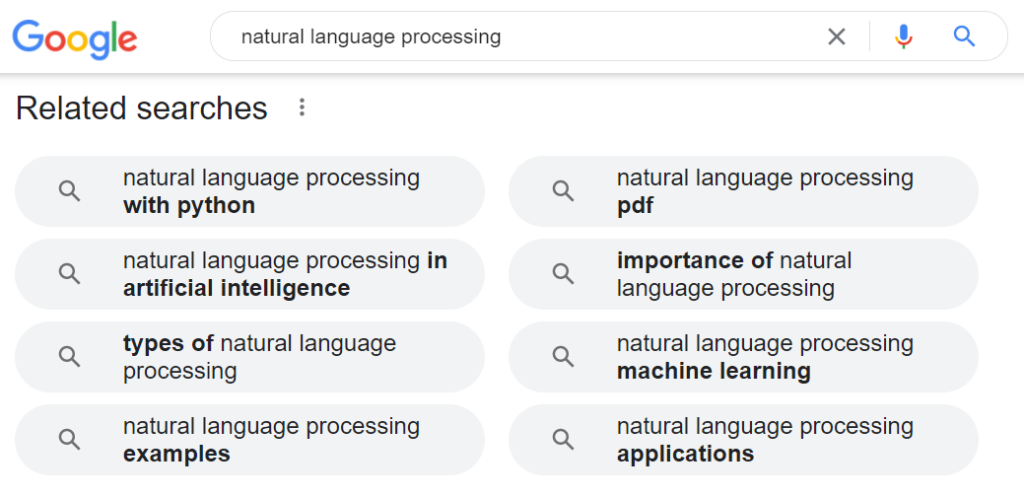
Task: Select 'natural language processing with python' suggestion
Action: pos(270,191)
